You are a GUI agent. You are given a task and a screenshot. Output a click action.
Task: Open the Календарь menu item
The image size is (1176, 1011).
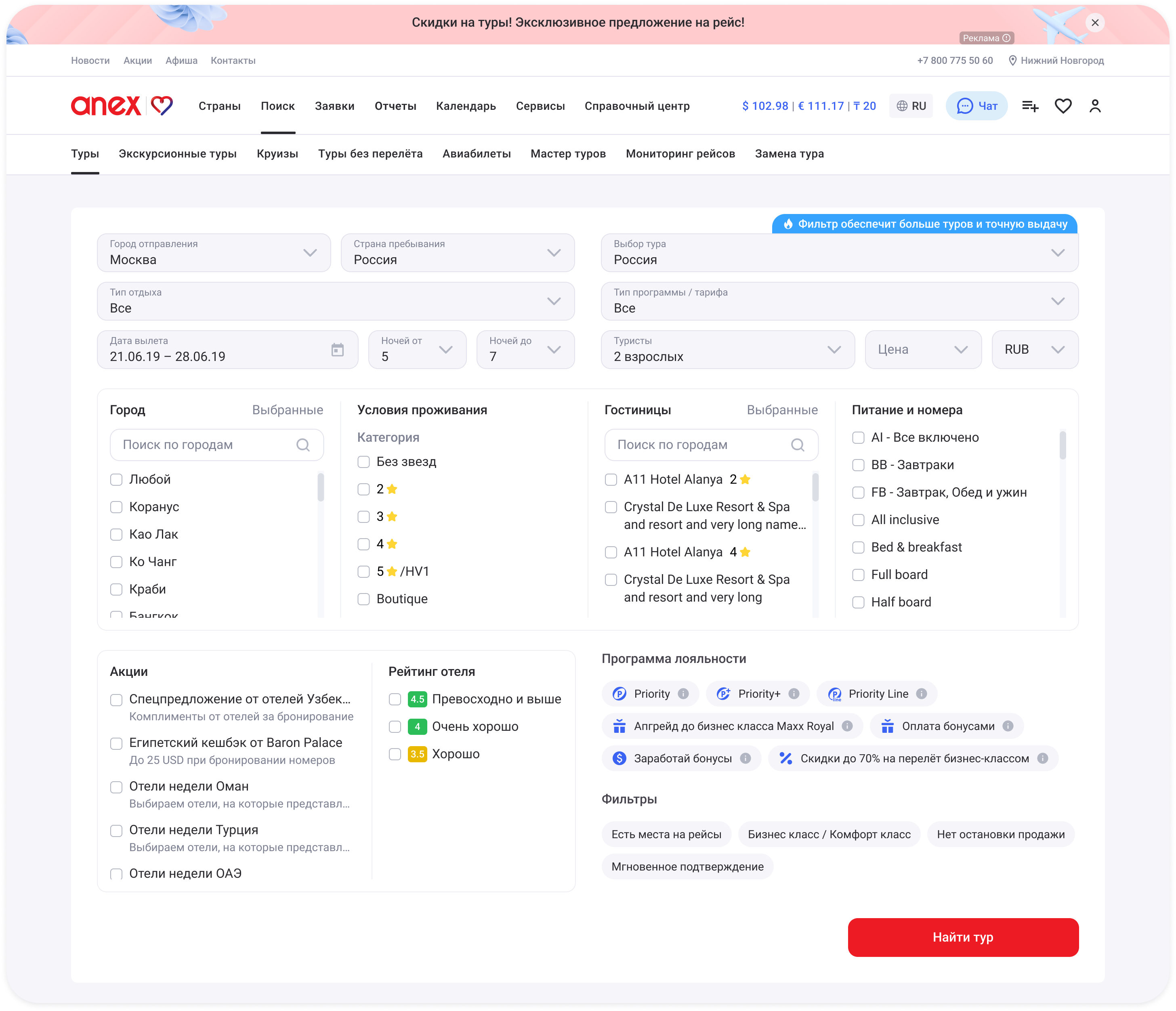[x=465, y=106]
